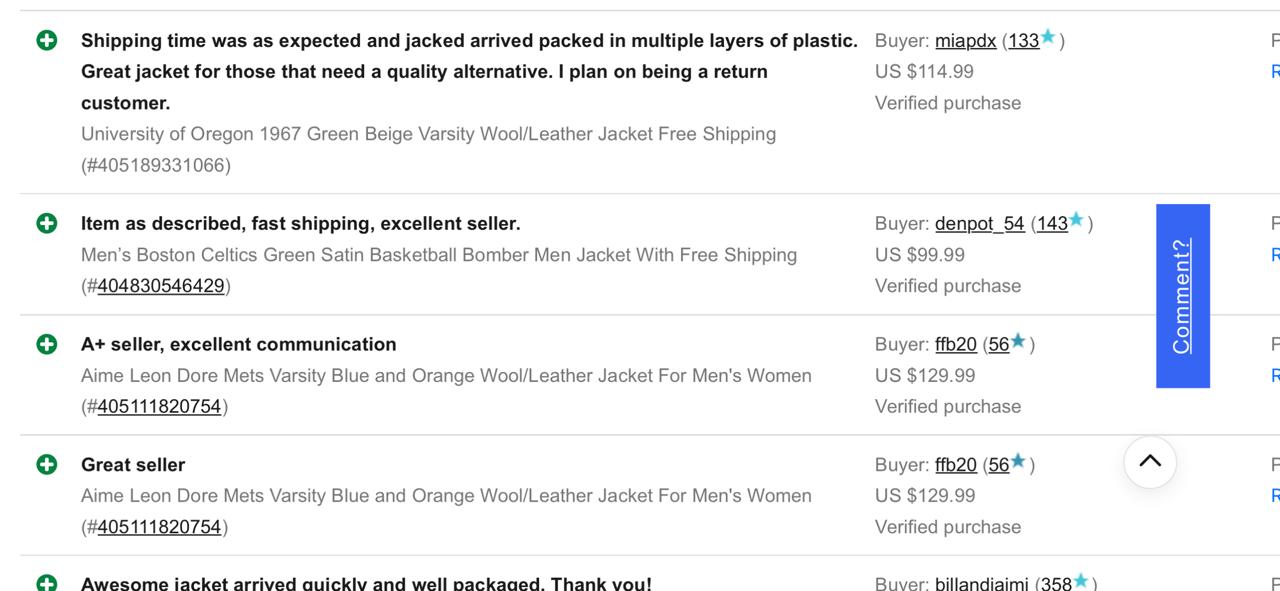Image resolution: width=1280 pixels, height=591 pixels.
Task: Click the upward chevron scroll-to-top icon
Action: tap(1148, 462)
